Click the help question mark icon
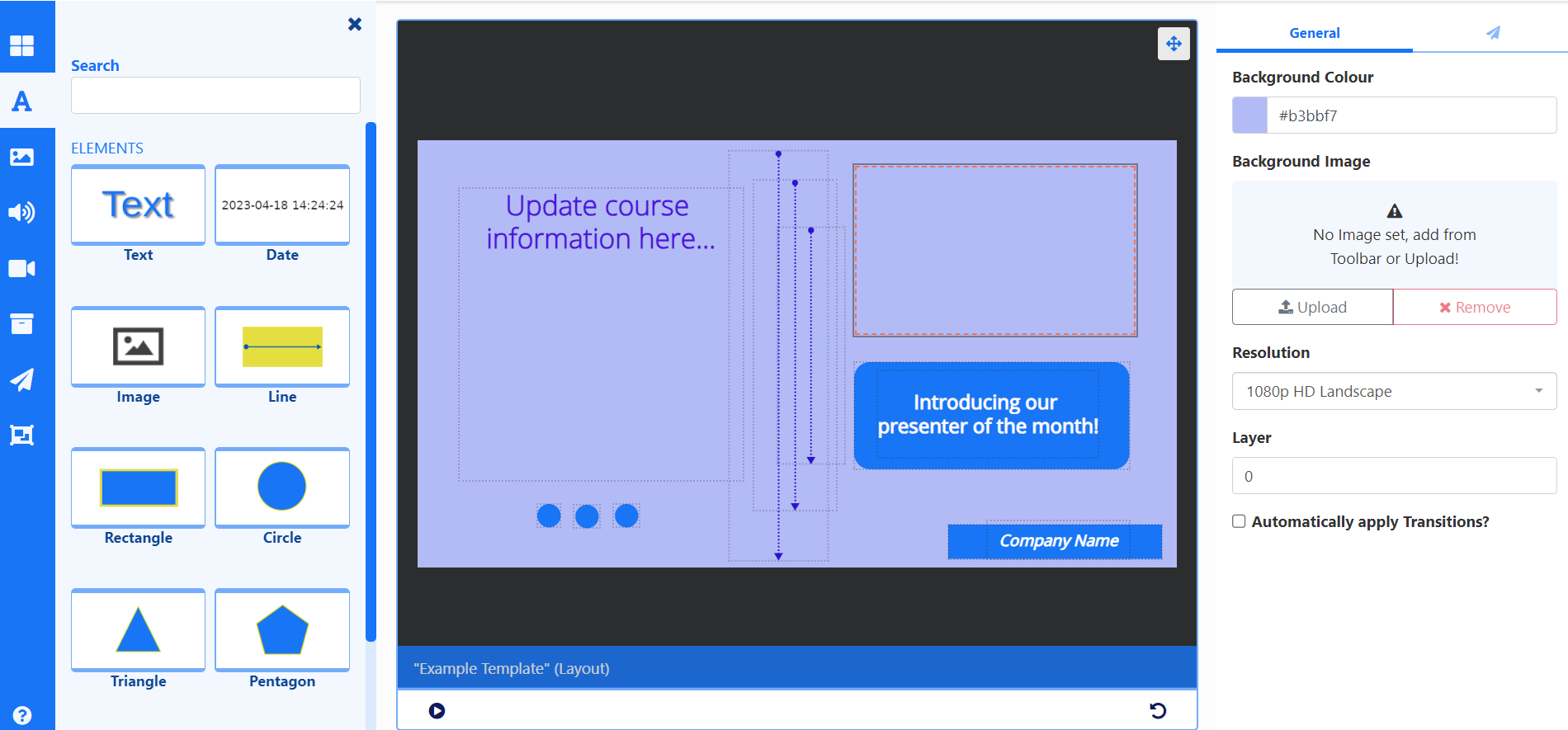Viewport: 1568px width, 730px height. point(22,715)
